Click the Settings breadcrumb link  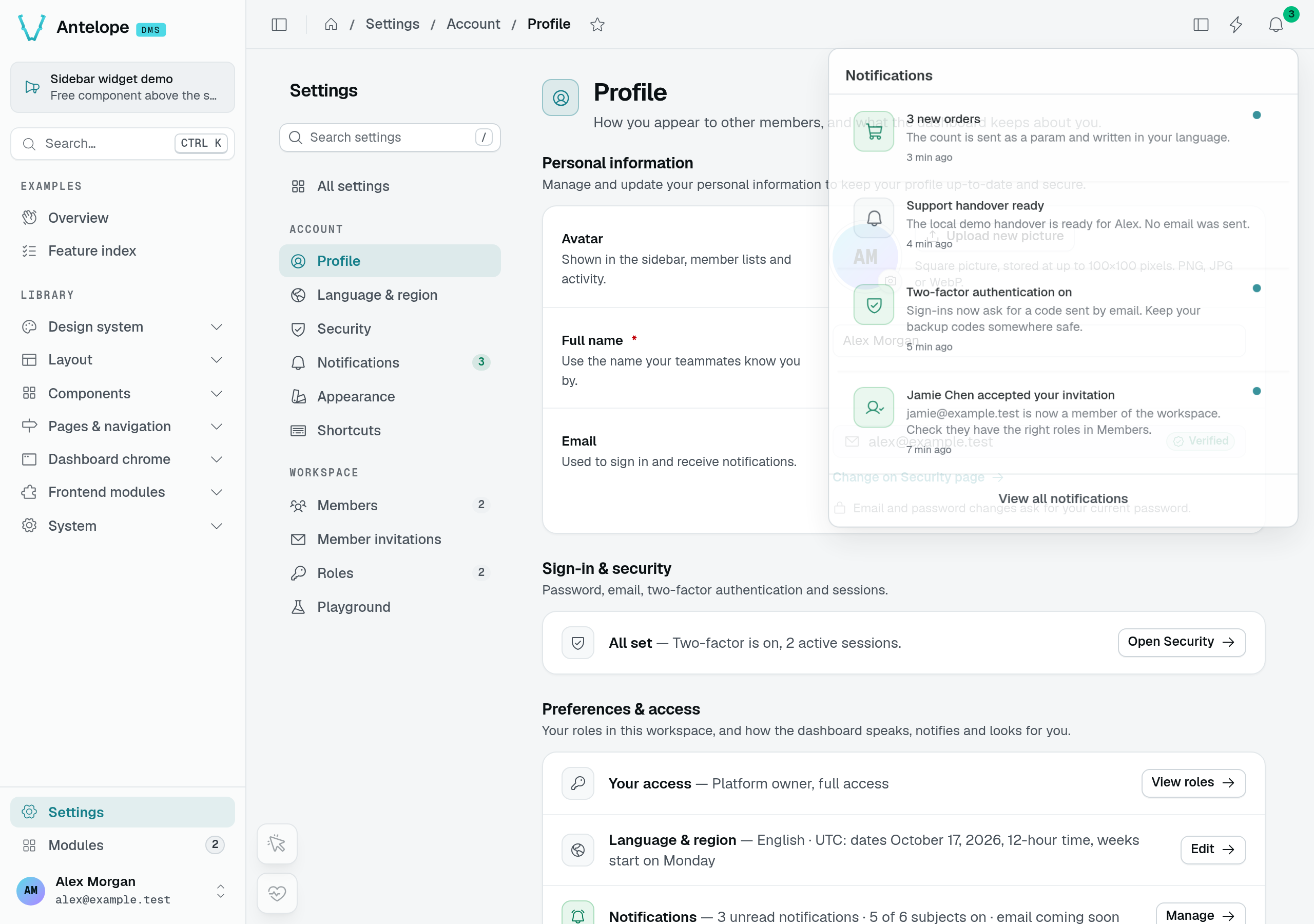click(392, 24)
